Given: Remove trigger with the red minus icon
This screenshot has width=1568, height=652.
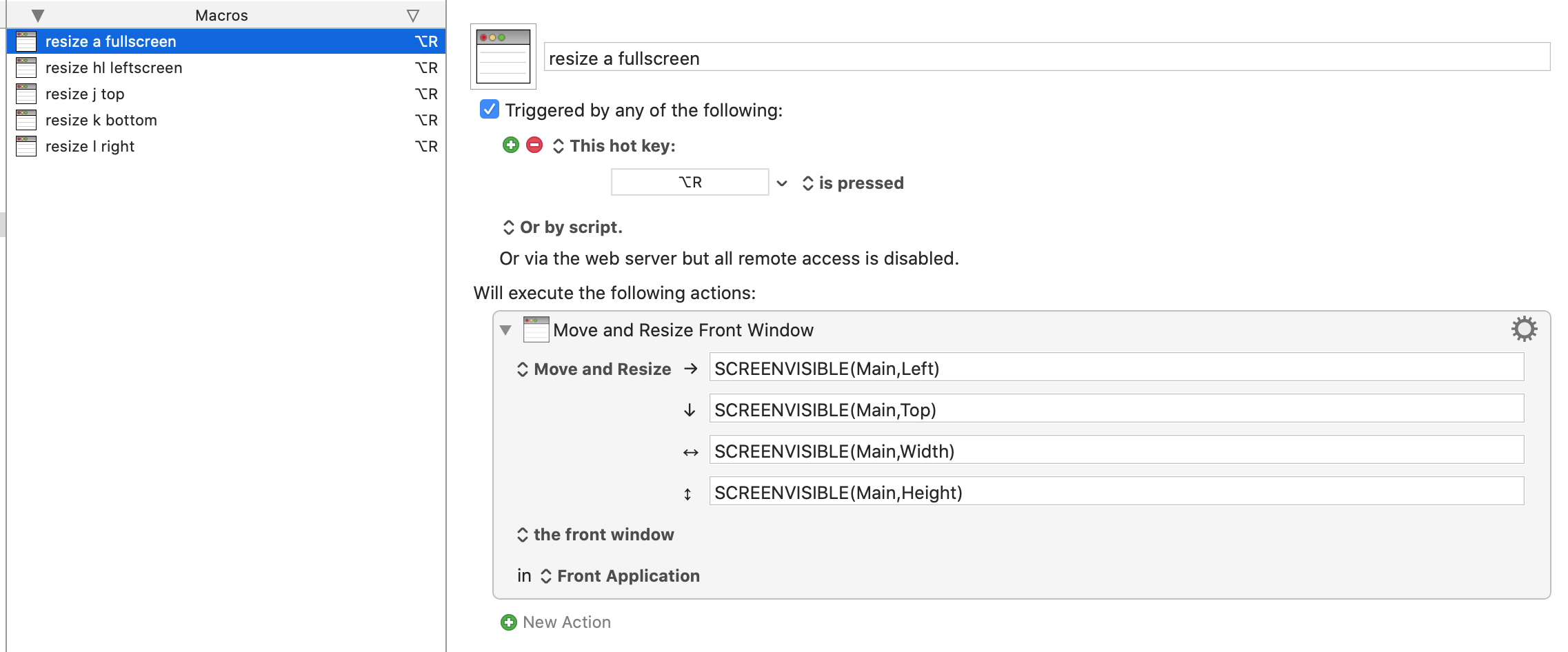Looking at the screenshot, I should point(534,145).
